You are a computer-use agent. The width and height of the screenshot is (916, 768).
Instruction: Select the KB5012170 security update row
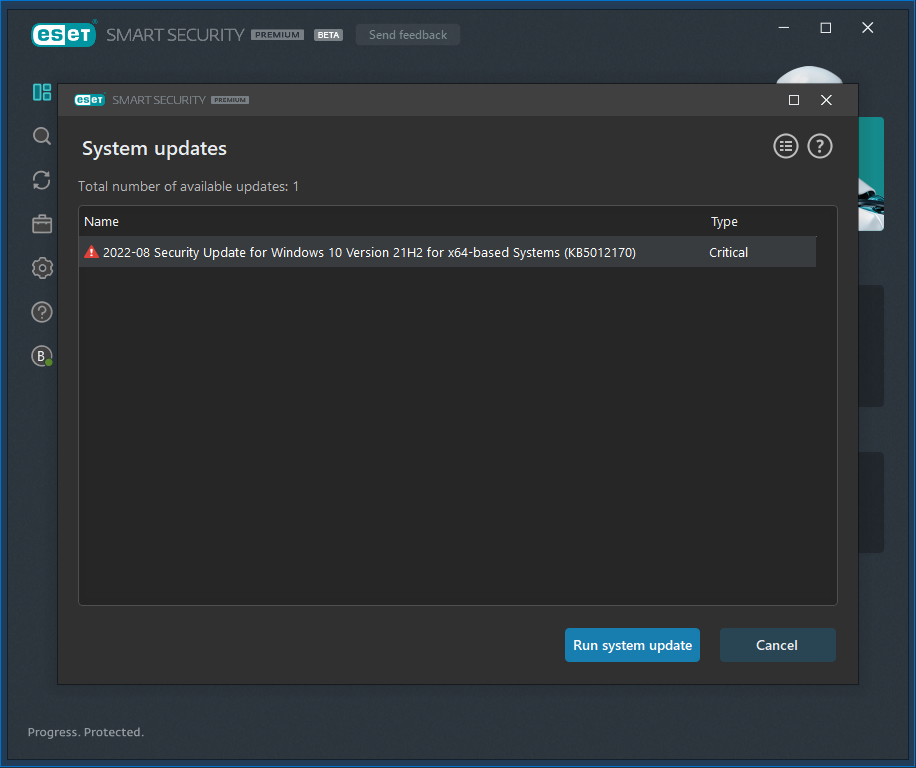[447, 252]
